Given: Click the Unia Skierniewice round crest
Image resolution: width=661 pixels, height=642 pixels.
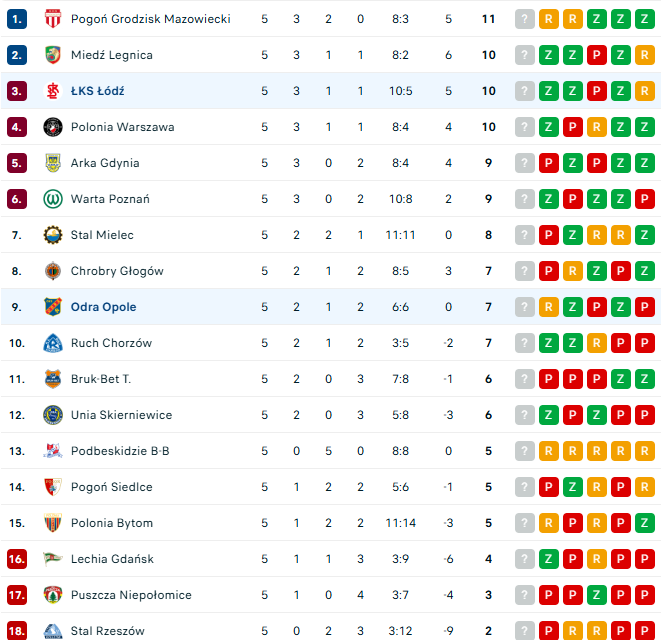Looking at the screenshot, I should point(53,415).
